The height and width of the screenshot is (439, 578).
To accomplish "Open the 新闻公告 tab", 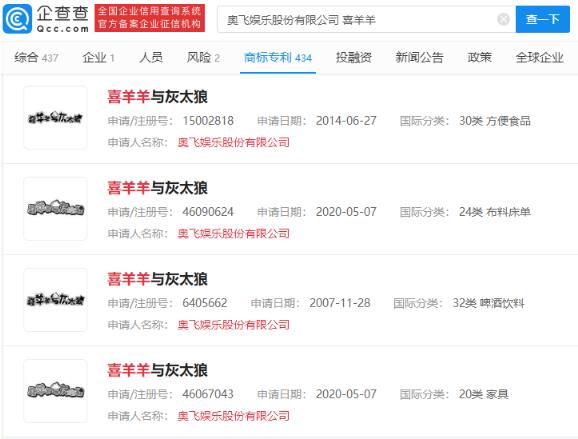I will (419, 58).
